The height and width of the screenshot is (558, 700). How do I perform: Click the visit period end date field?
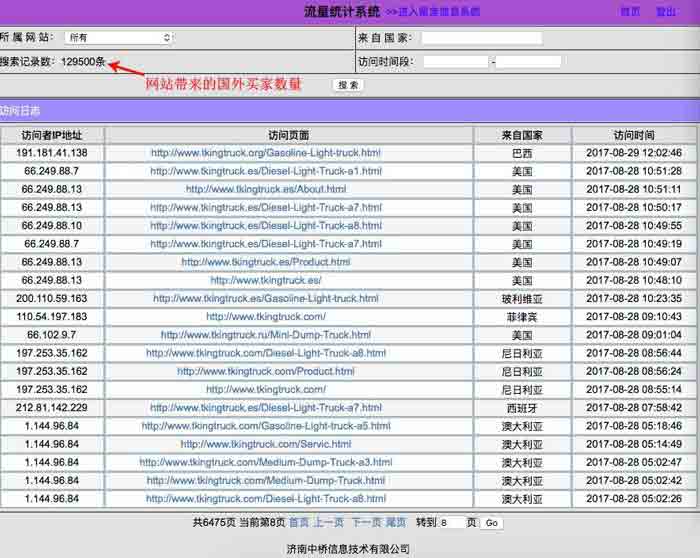(x=528, y=62)
